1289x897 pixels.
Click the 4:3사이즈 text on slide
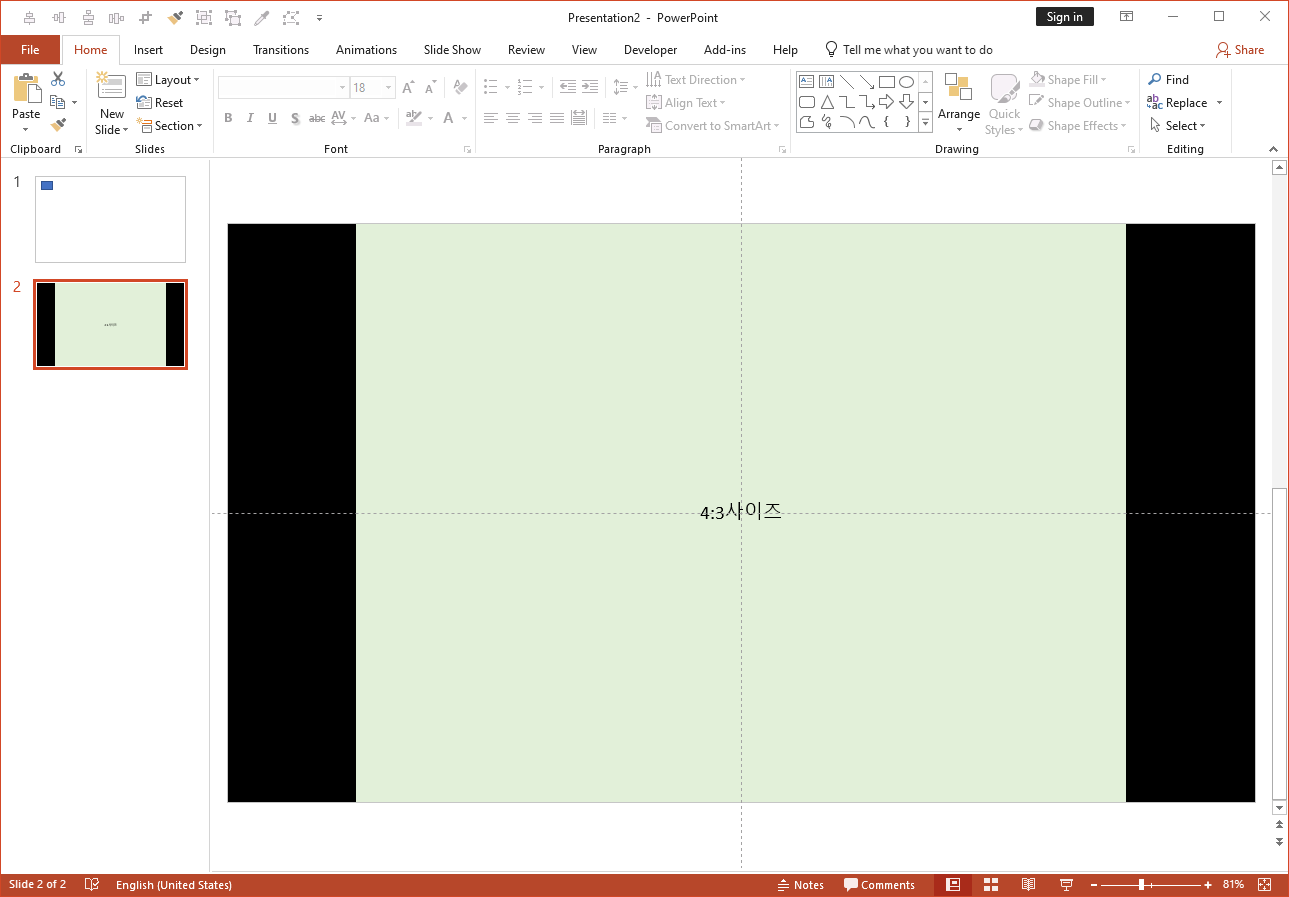tap(741, 512)
